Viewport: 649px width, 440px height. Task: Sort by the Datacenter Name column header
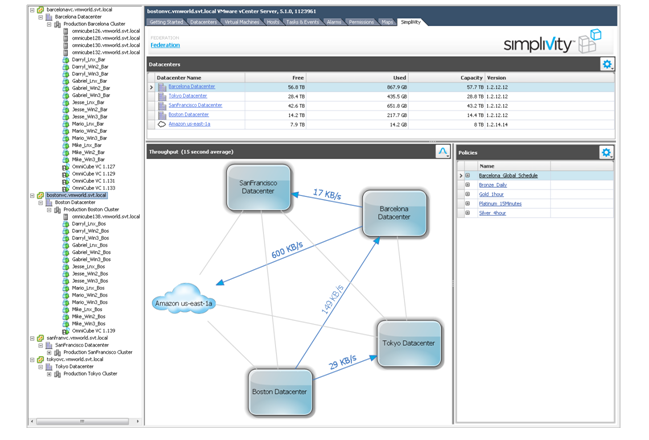pyautogui.click(x=200, y=77)
